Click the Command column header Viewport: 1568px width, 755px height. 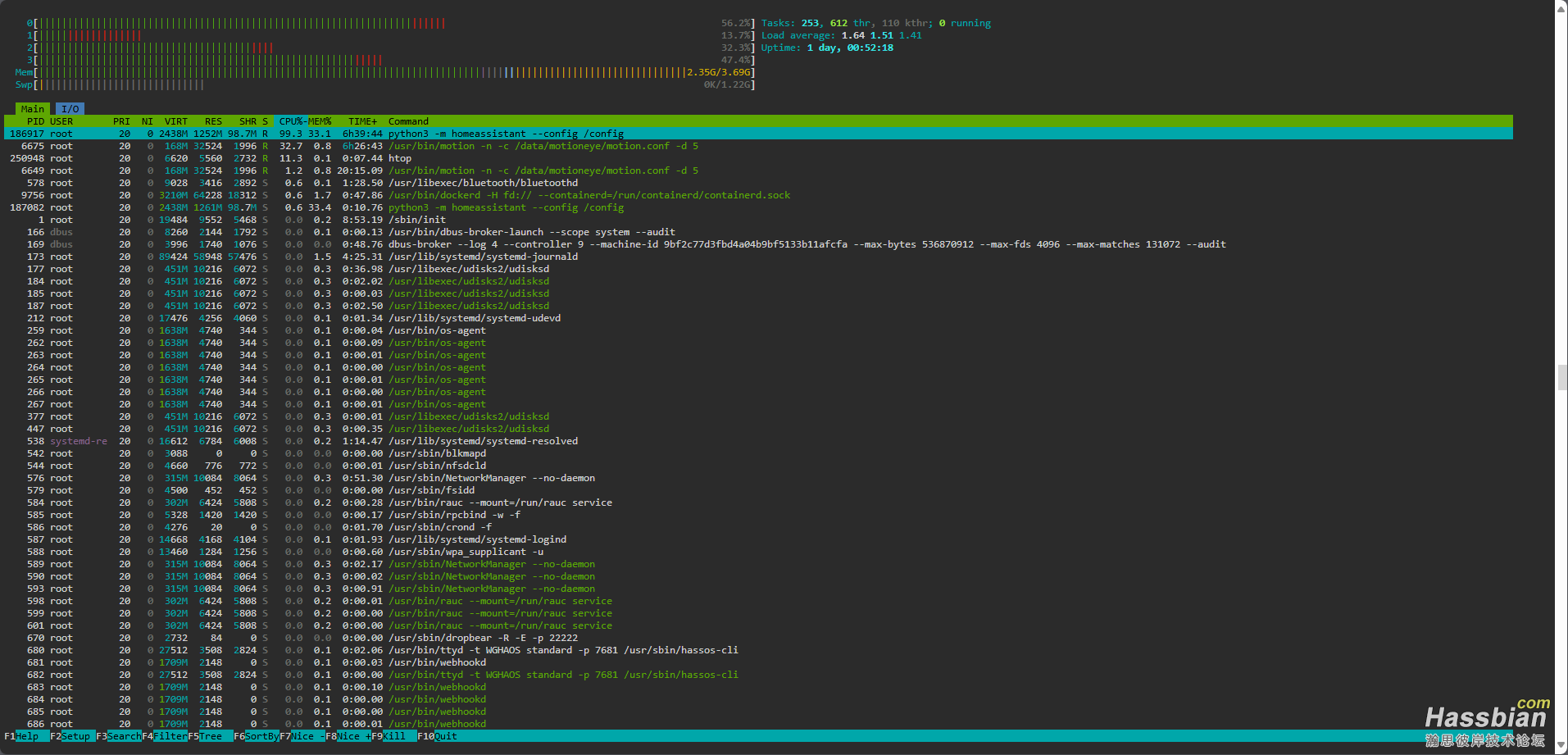coord(408,121)
